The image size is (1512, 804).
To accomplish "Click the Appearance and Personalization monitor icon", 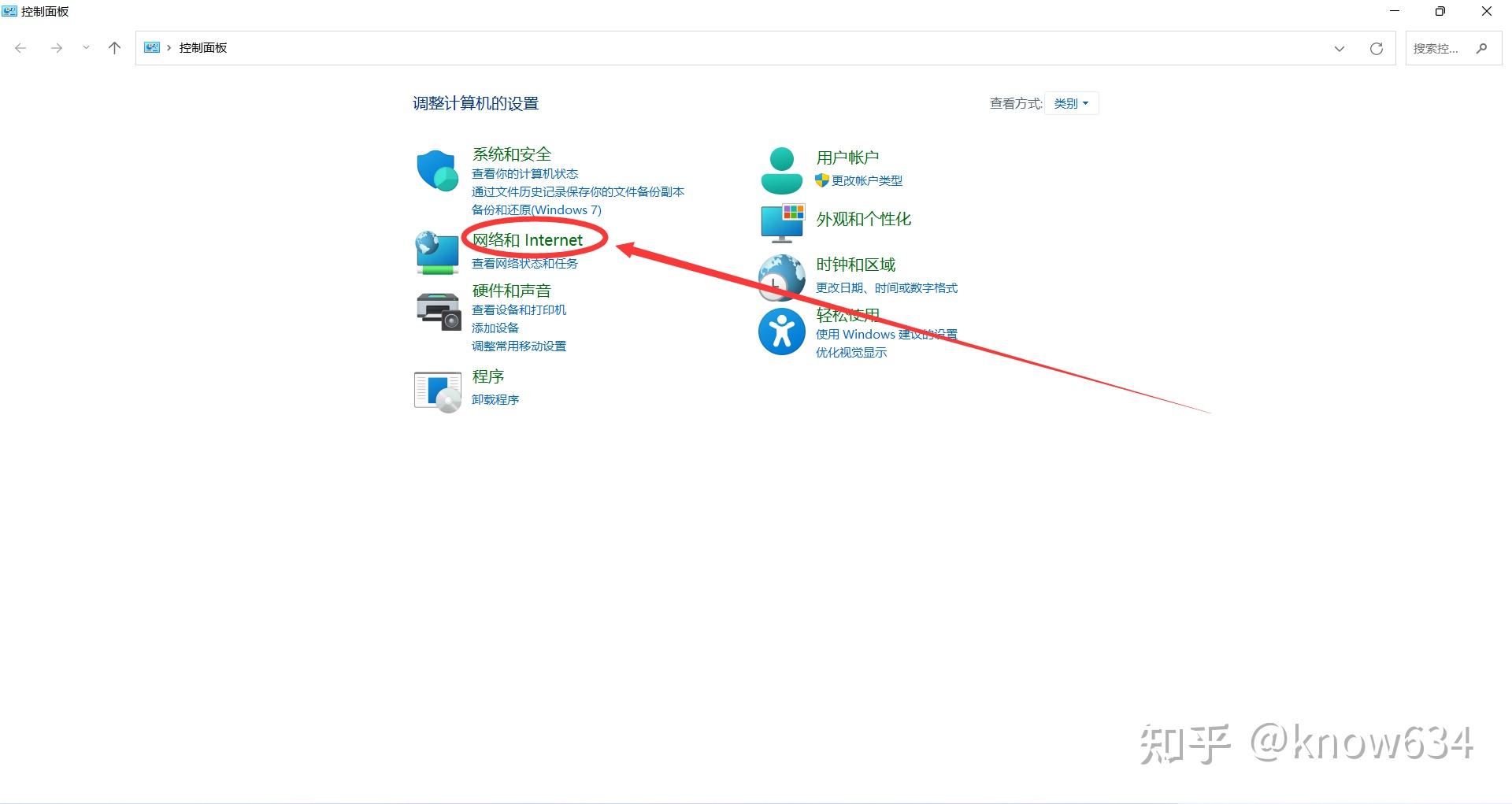I will (x=783, y=222).
